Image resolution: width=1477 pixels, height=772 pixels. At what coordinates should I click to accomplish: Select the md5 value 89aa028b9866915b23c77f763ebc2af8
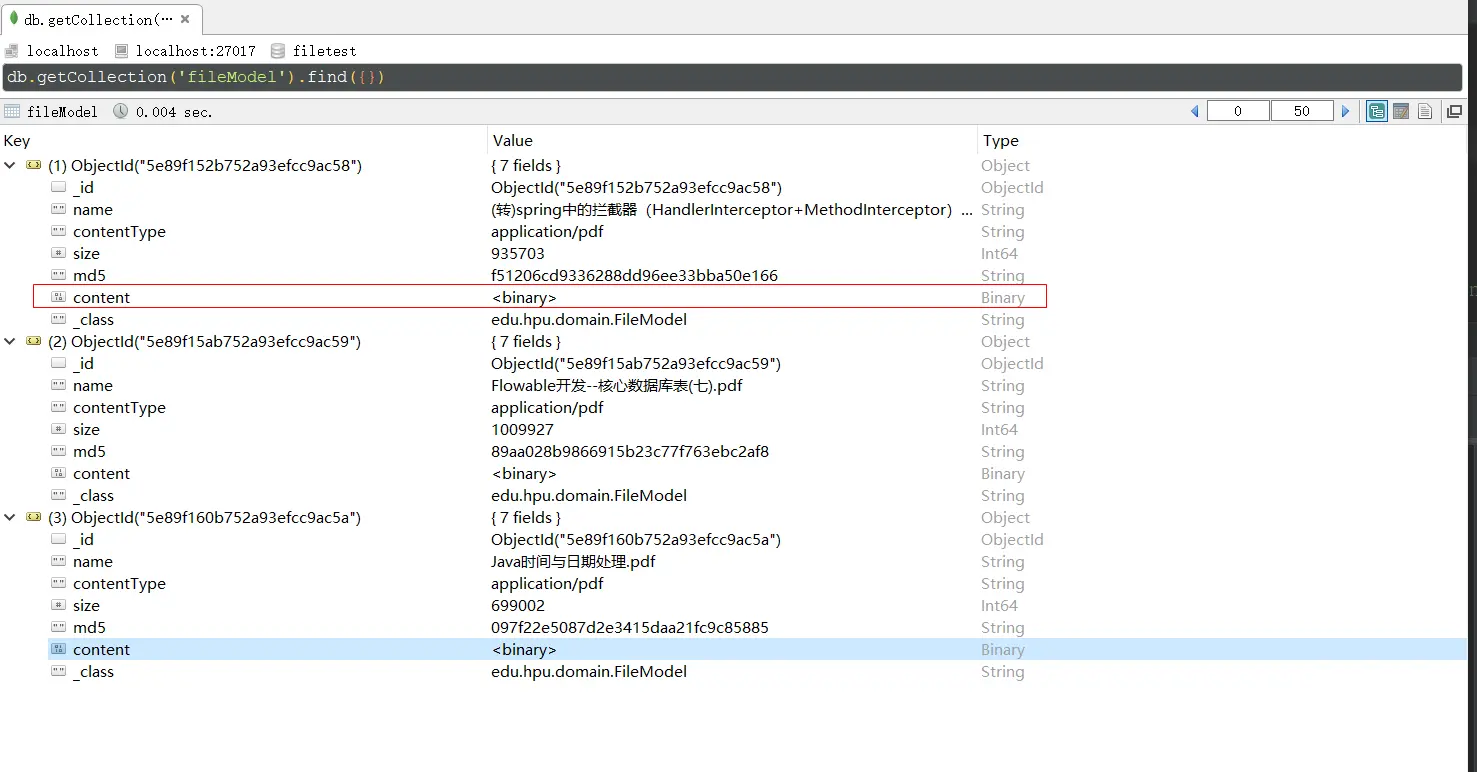click(x=630, y=452)
